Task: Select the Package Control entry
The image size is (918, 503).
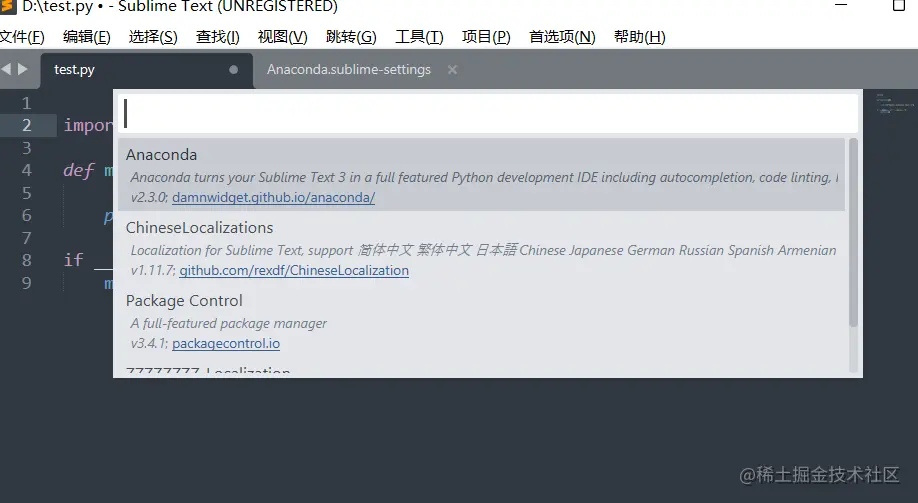Action: tap(481, 321)
